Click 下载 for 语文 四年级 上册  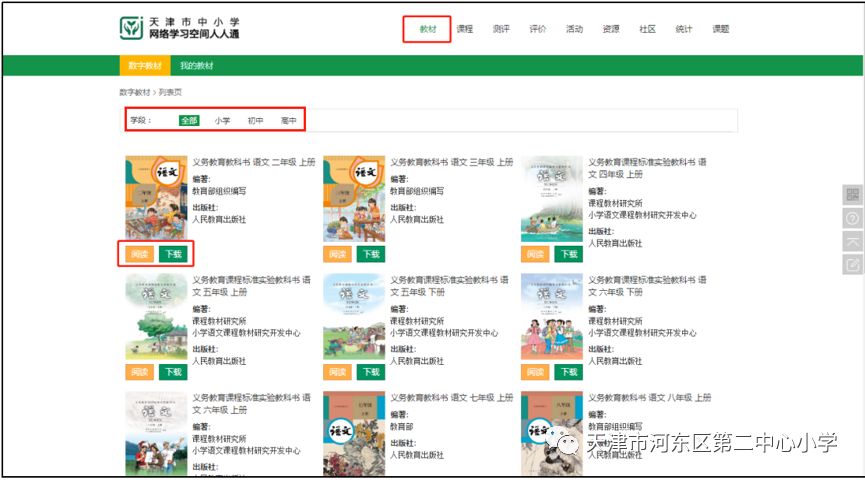pyautogui.click(x=569, y=254)
